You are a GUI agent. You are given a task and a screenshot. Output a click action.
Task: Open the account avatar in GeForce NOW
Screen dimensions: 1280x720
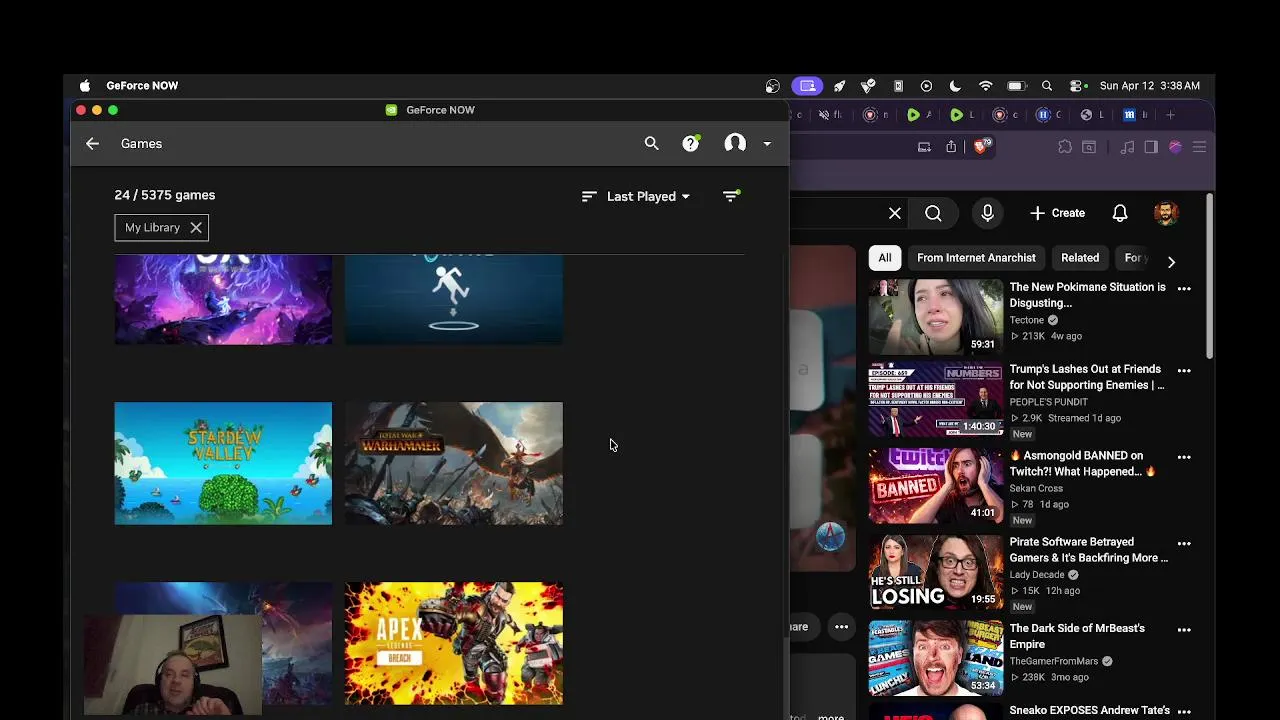(735, 144)
